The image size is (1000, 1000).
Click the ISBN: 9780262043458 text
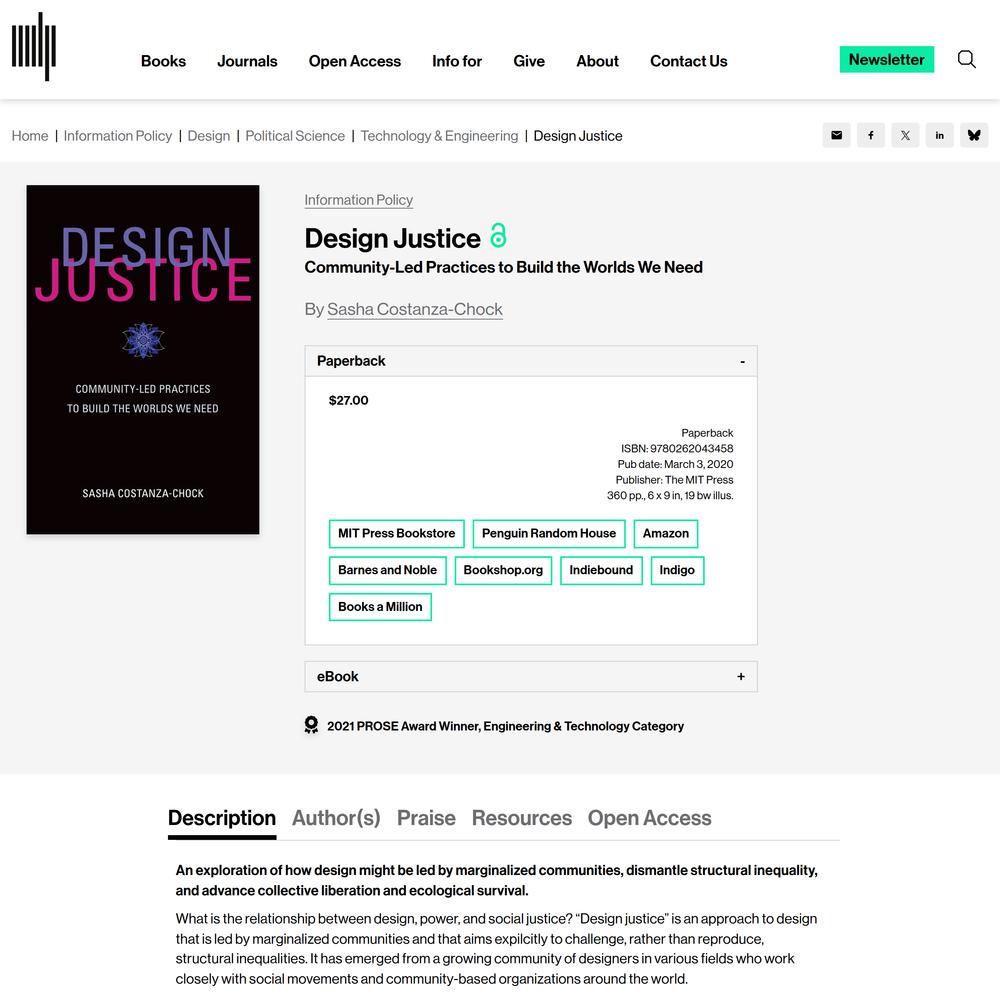click(677, 449)
